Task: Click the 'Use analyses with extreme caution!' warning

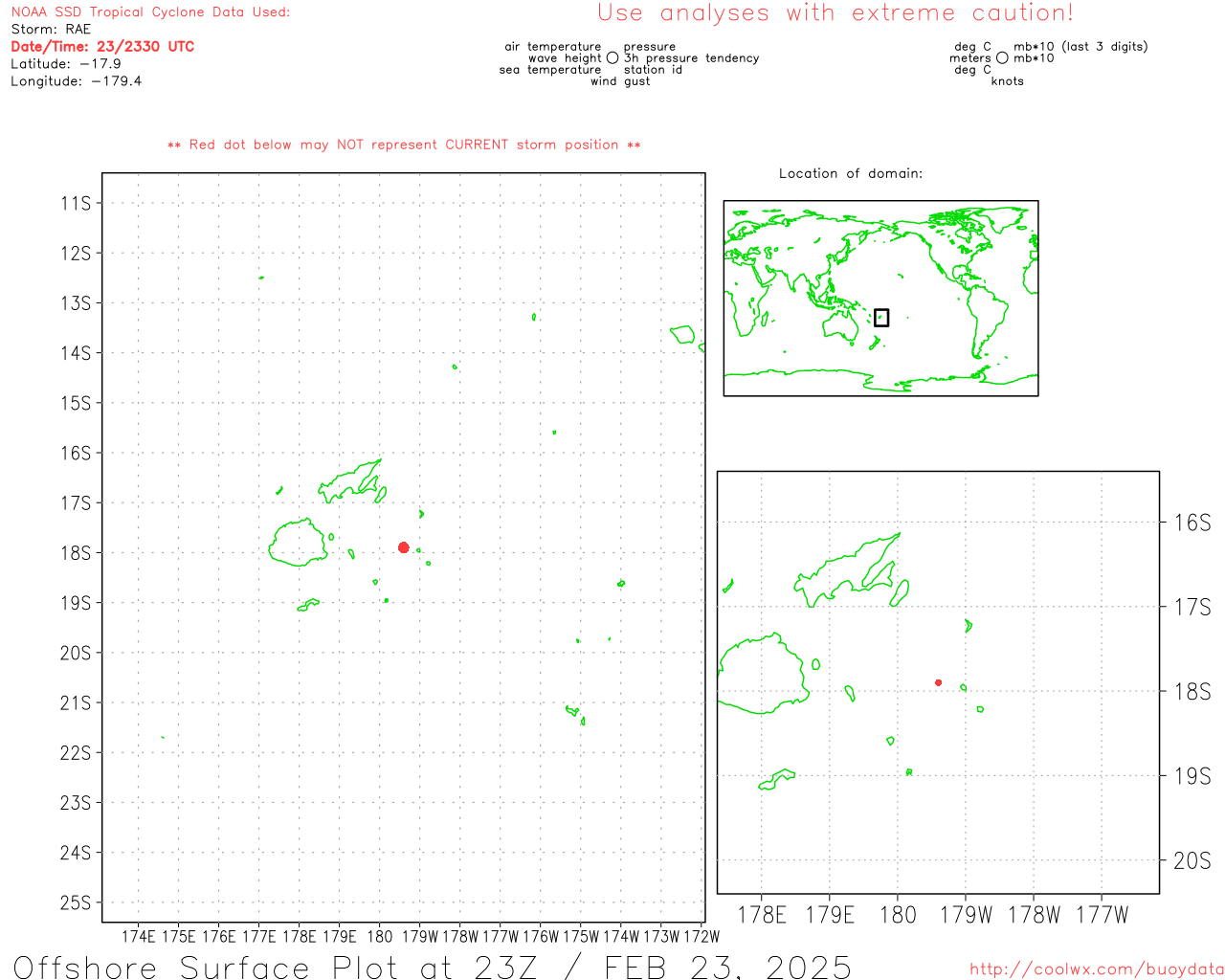Action: [x=835, y=13]
